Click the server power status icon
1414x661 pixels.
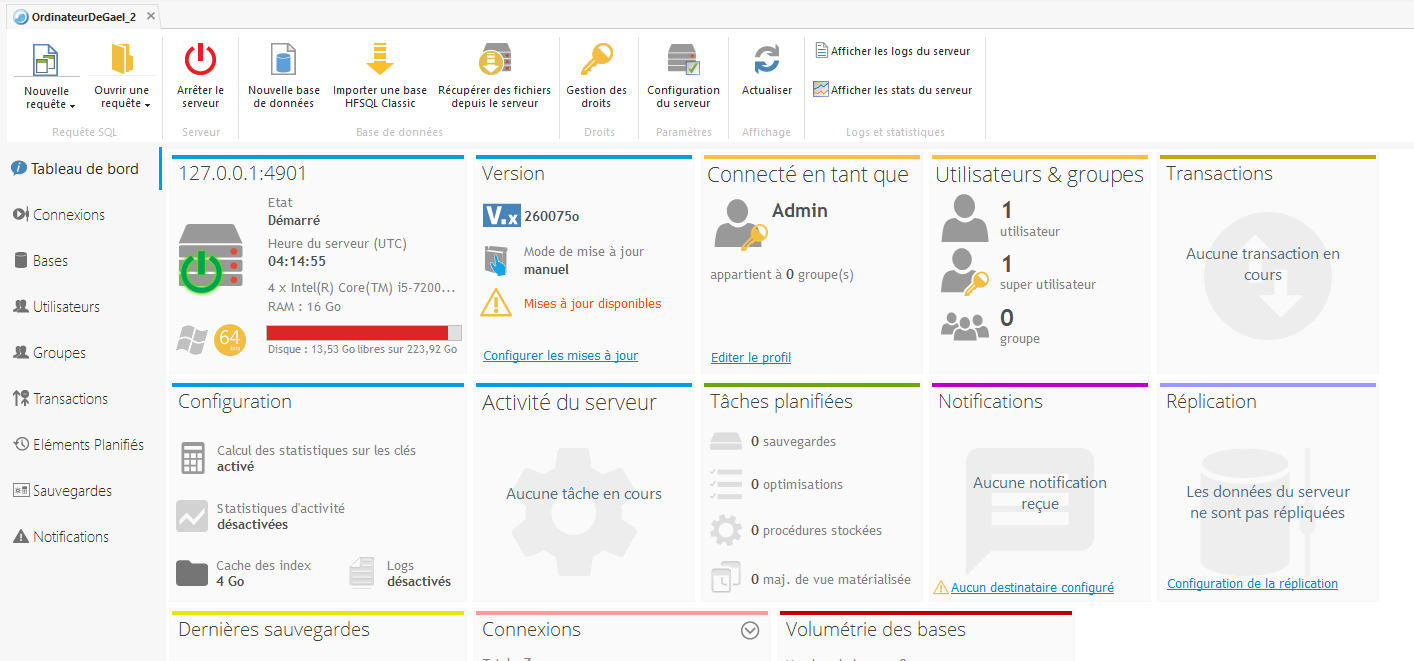202,271
